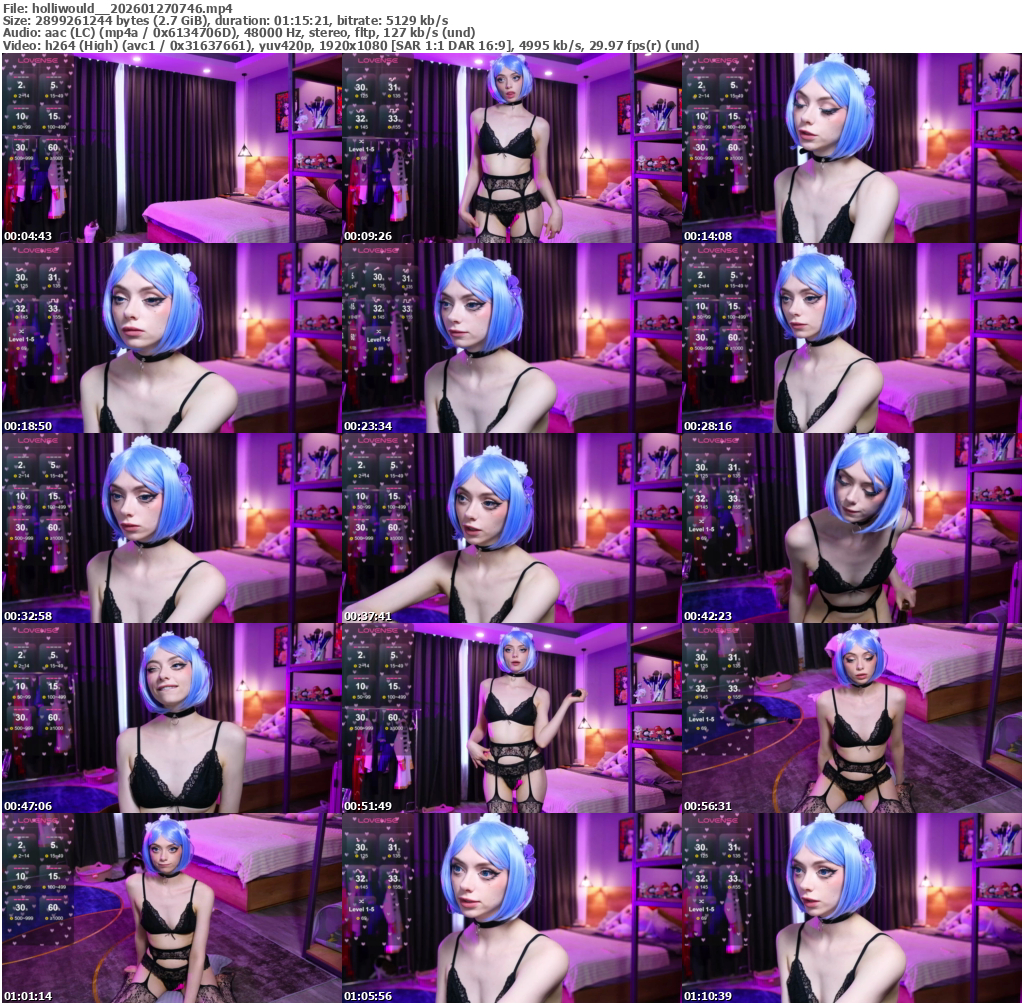The image size is (1024, 1003).
Task: Select the frame at 00:09:26
Action: tap(511, 148)
